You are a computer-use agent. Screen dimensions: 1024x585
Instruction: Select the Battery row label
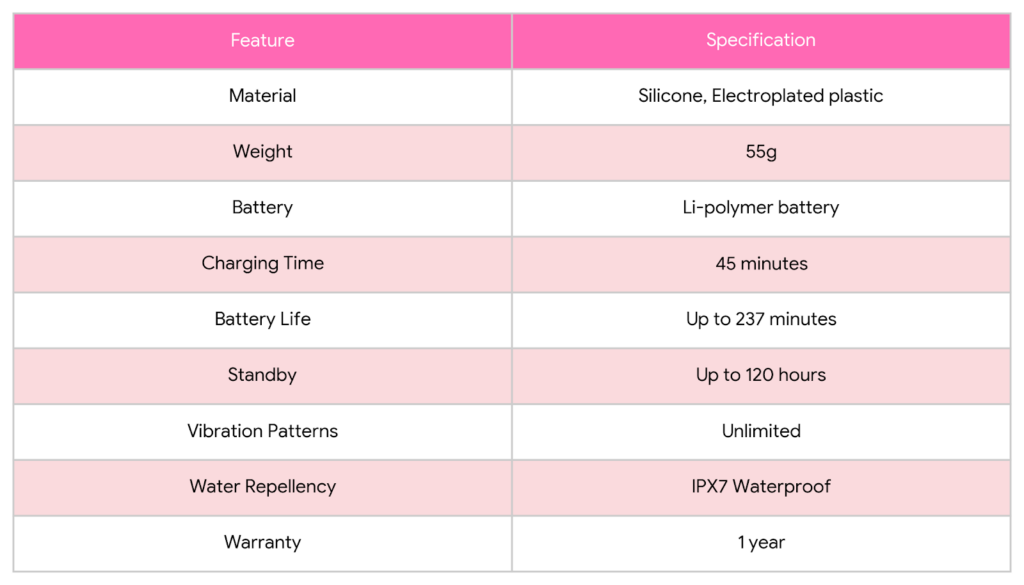tap(262, 208)
